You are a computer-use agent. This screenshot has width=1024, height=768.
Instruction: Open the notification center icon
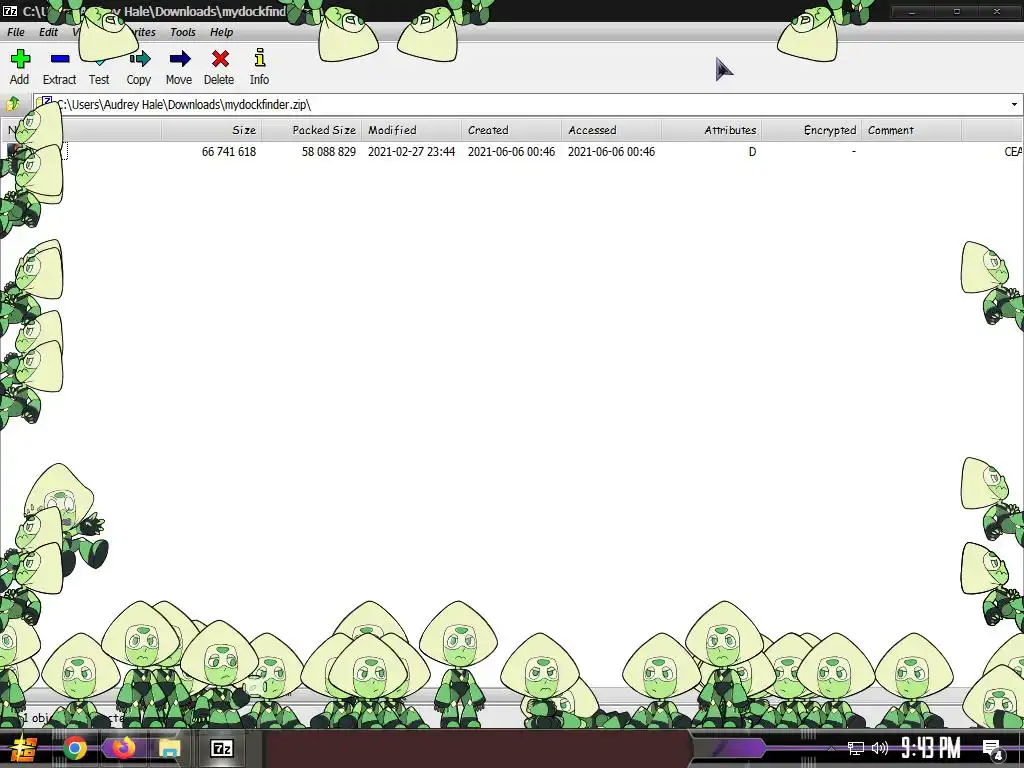[x=992, y=749]
